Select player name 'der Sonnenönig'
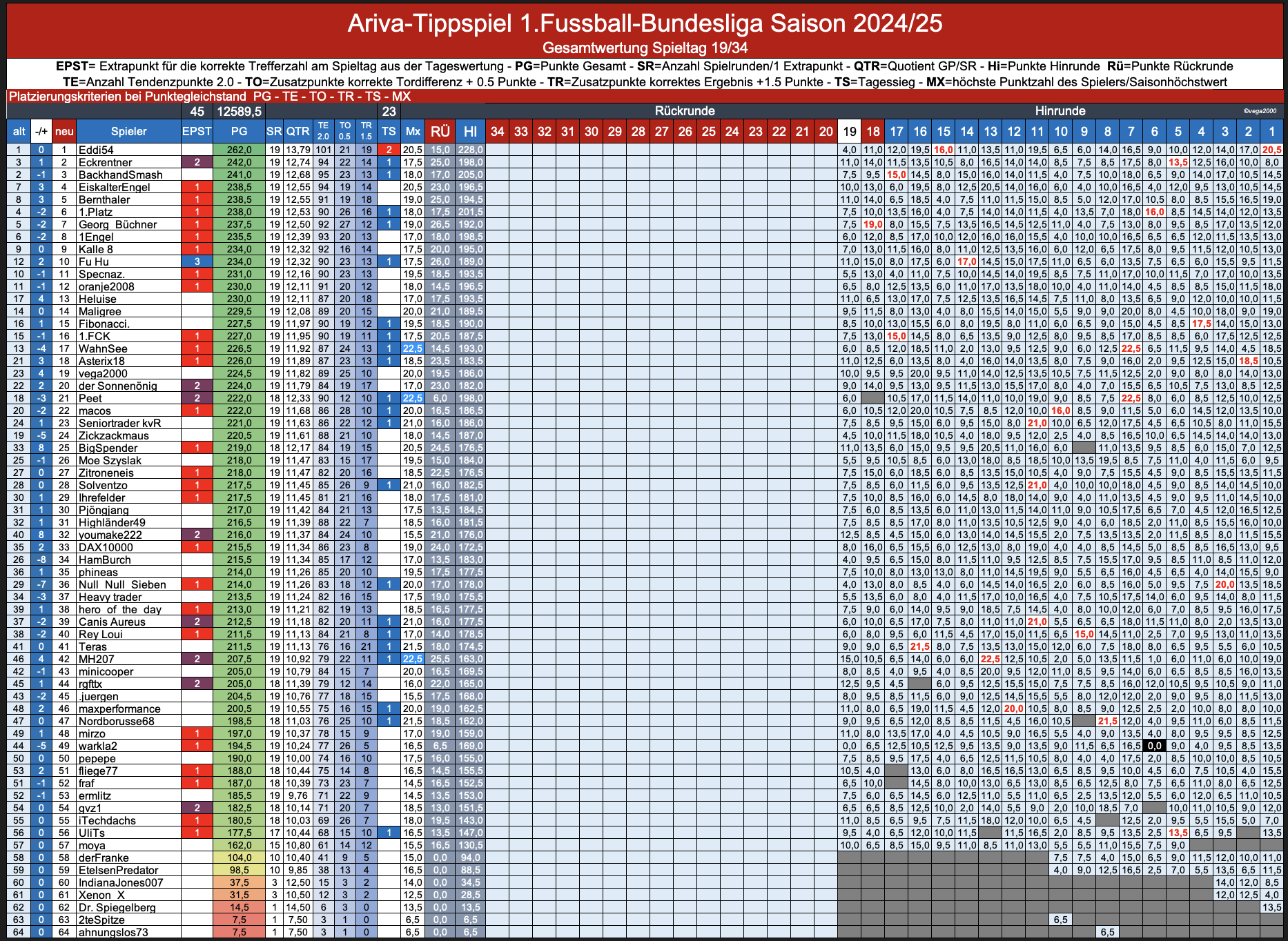 [x=118, y=386]
